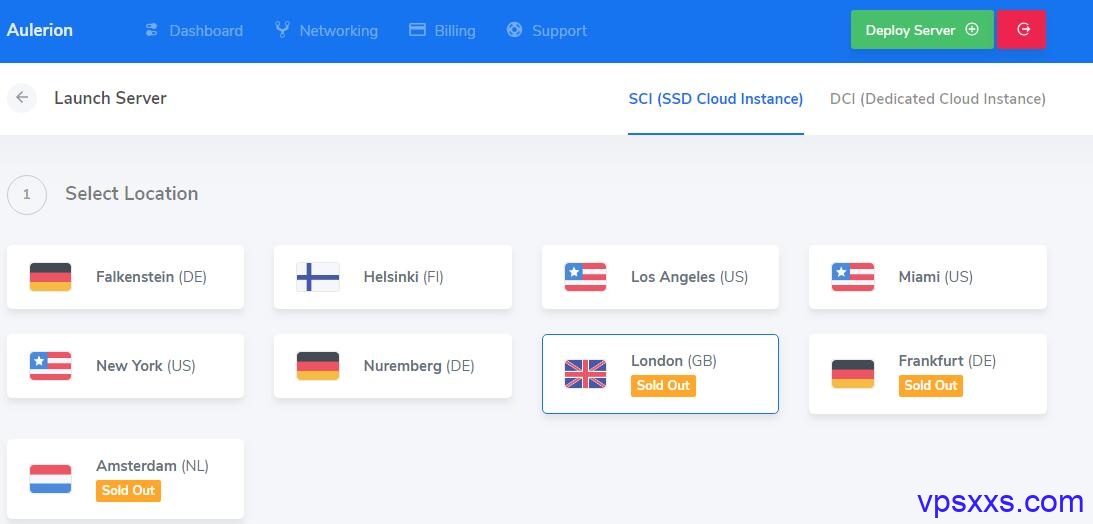Choose New York (US) location
Screen dimensions: 1093x524
tap(125, 366)
